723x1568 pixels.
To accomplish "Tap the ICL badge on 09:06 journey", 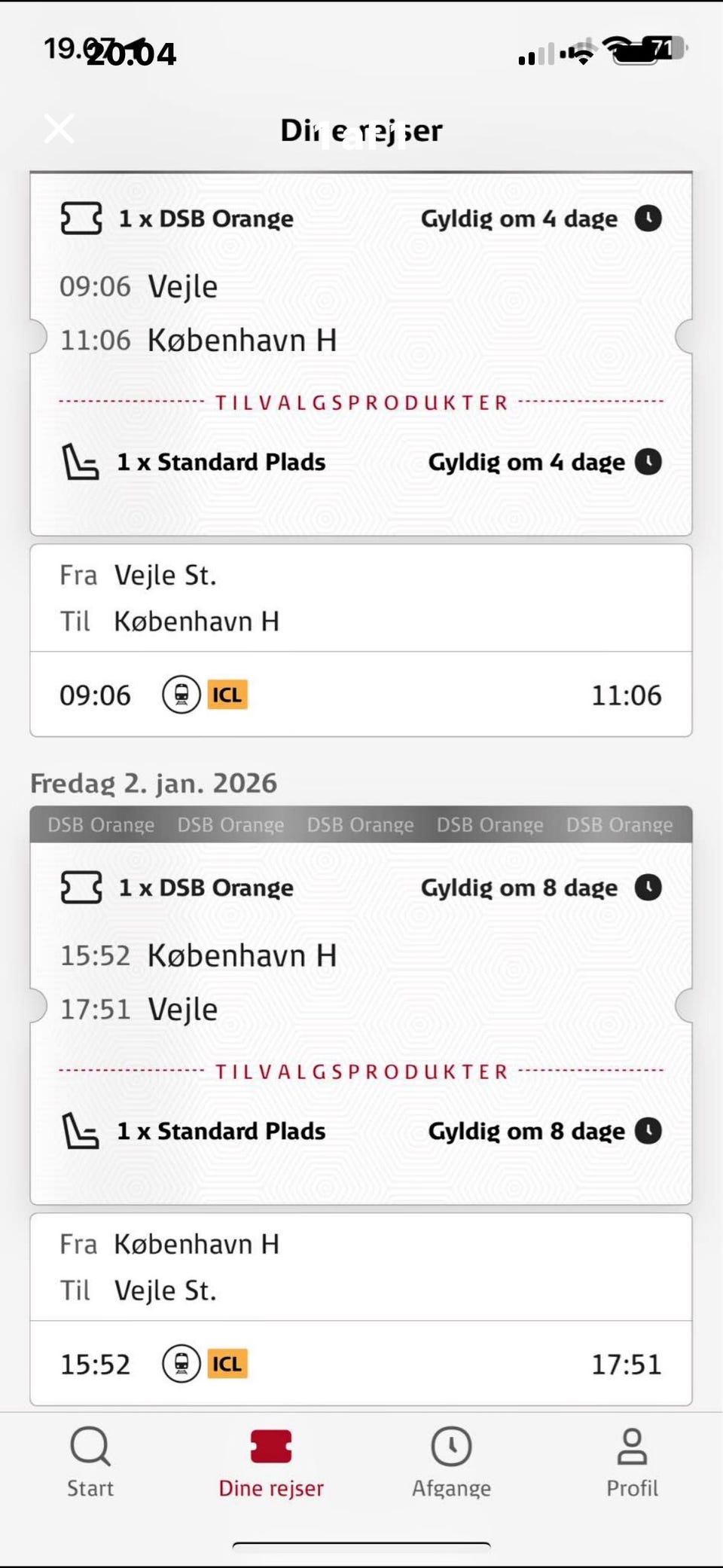I will point(227,695).
